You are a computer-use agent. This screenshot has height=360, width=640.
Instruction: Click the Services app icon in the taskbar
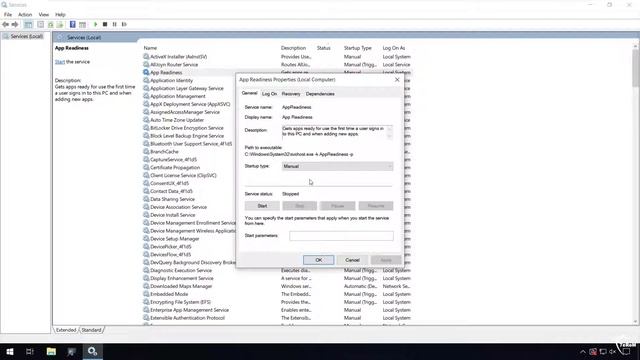coord(92,351)
